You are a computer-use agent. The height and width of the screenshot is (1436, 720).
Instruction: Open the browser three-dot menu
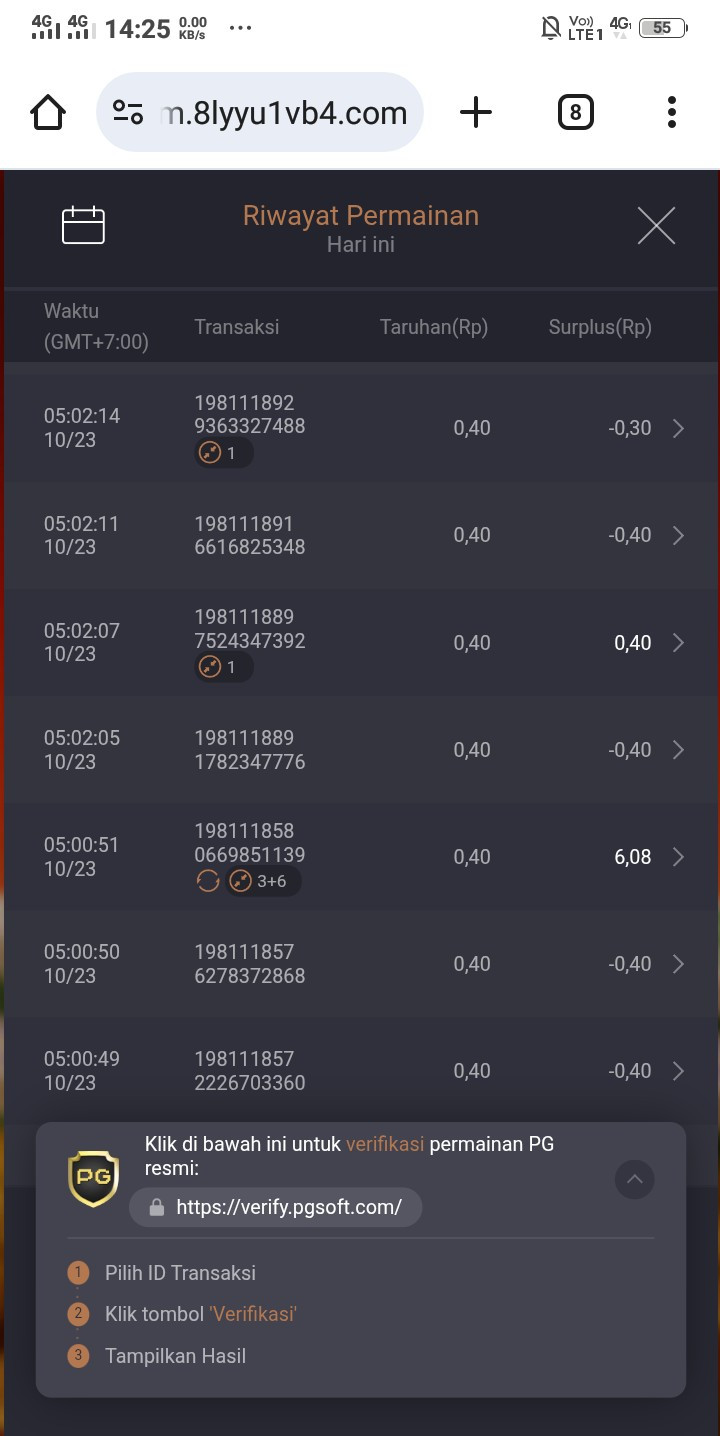[672, 112]
